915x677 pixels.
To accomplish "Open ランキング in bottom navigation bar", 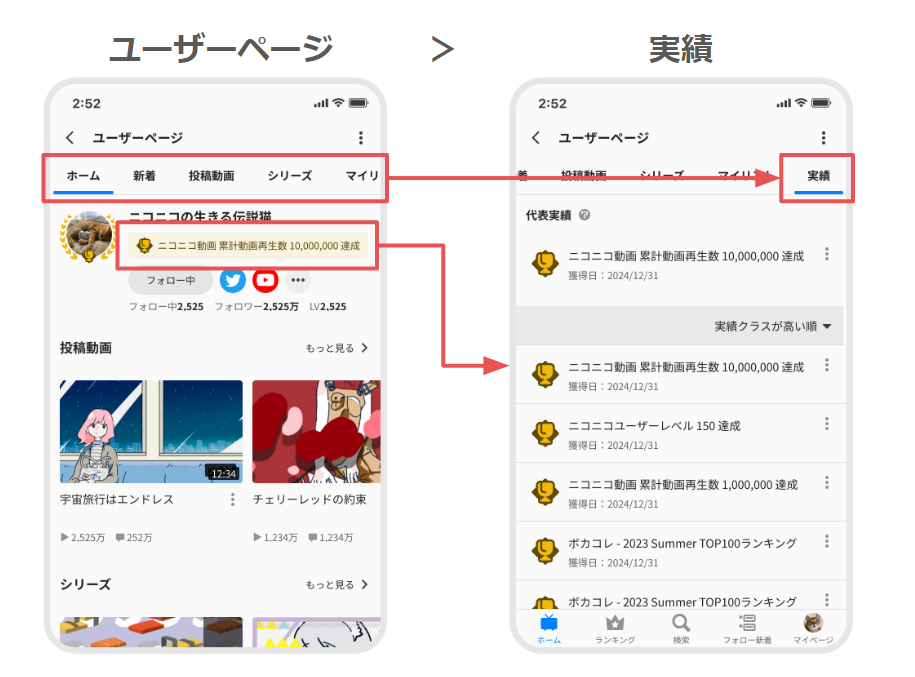I will coord(615,629).
